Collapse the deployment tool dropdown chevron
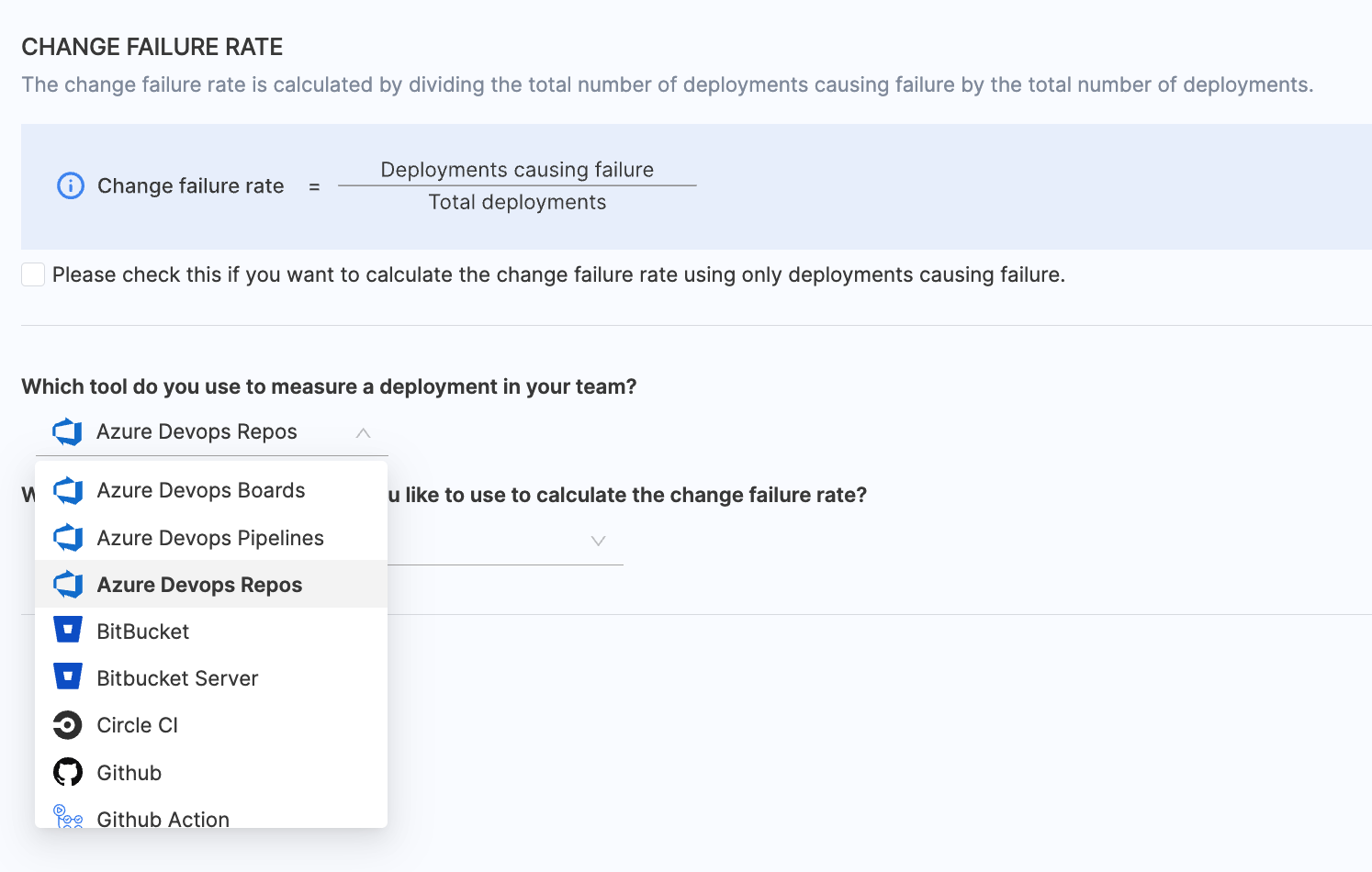1372x872 pixels. point(364,433)
